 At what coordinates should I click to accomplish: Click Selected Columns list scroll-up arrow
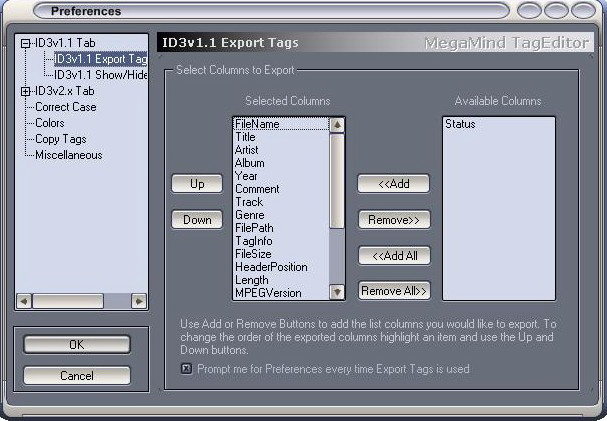(x=337, y=125)
